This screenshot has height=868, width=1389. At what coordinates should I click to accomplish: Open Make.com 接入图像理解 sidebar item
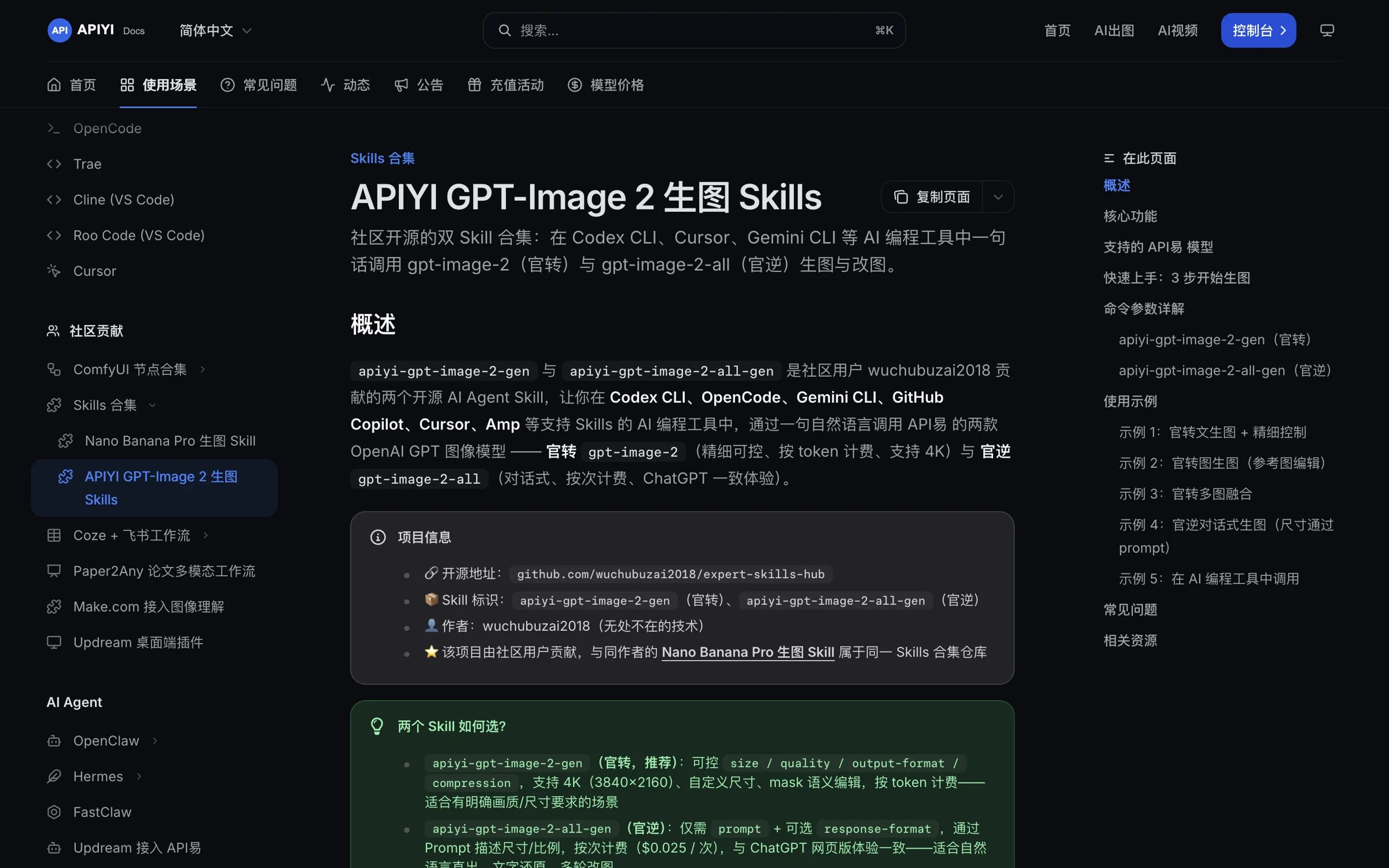point(154,606)
